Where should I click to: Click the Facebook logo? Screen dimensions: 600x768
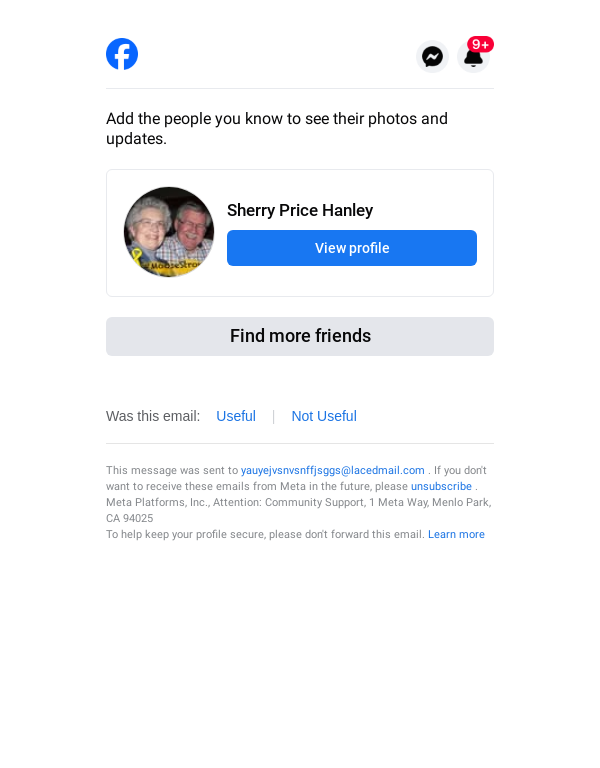click(x=122, y=54)
